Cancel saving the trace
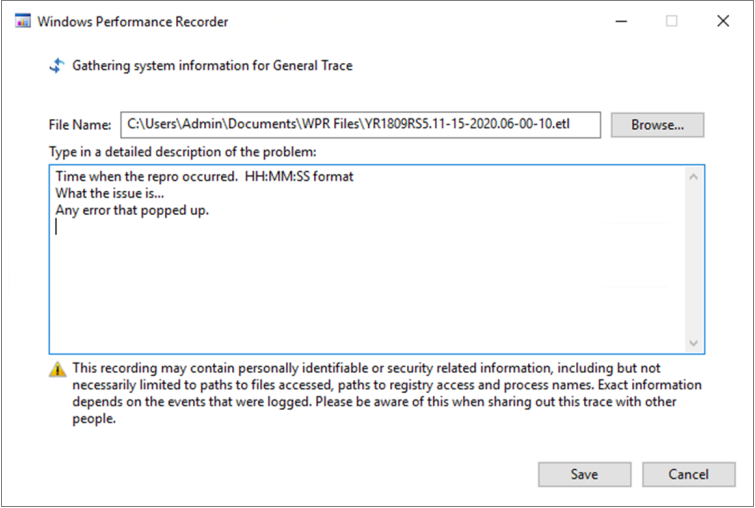 click(x=689, y=474)
